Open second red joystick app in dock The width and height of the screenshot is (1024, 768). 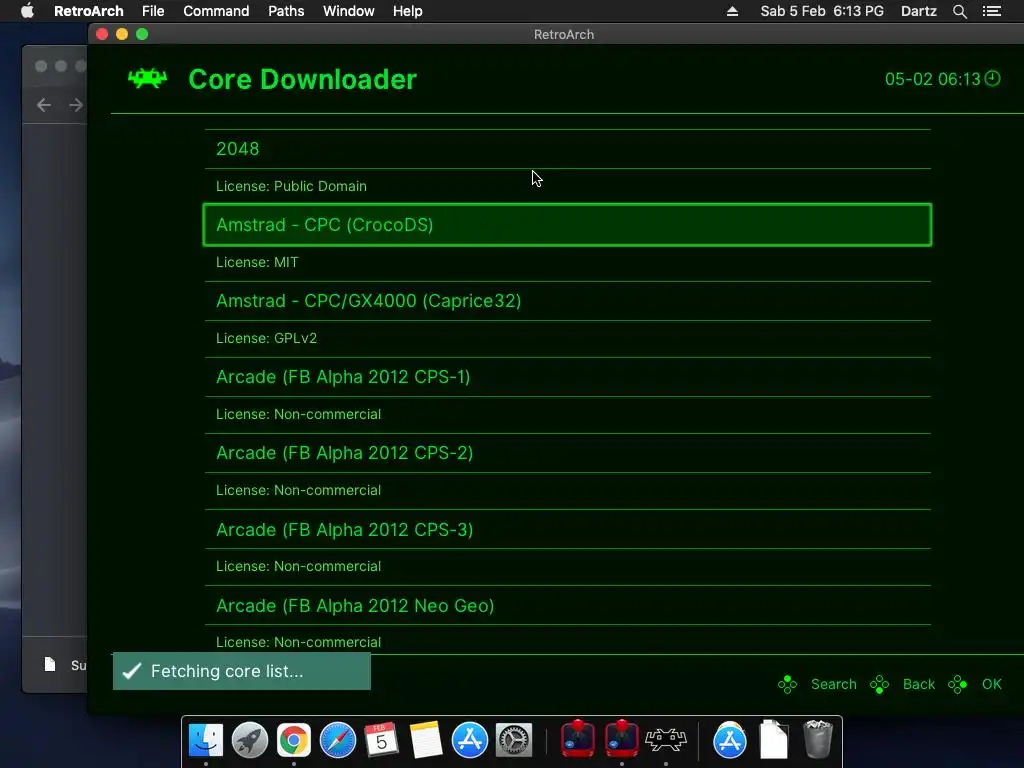(x=622, y=739)
